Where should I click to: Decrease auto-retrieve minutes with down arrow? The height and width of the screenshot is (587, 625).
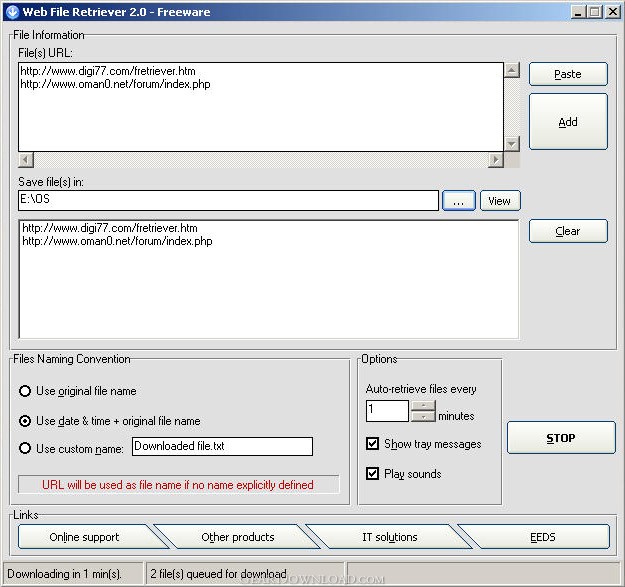[x=423, y=416]
